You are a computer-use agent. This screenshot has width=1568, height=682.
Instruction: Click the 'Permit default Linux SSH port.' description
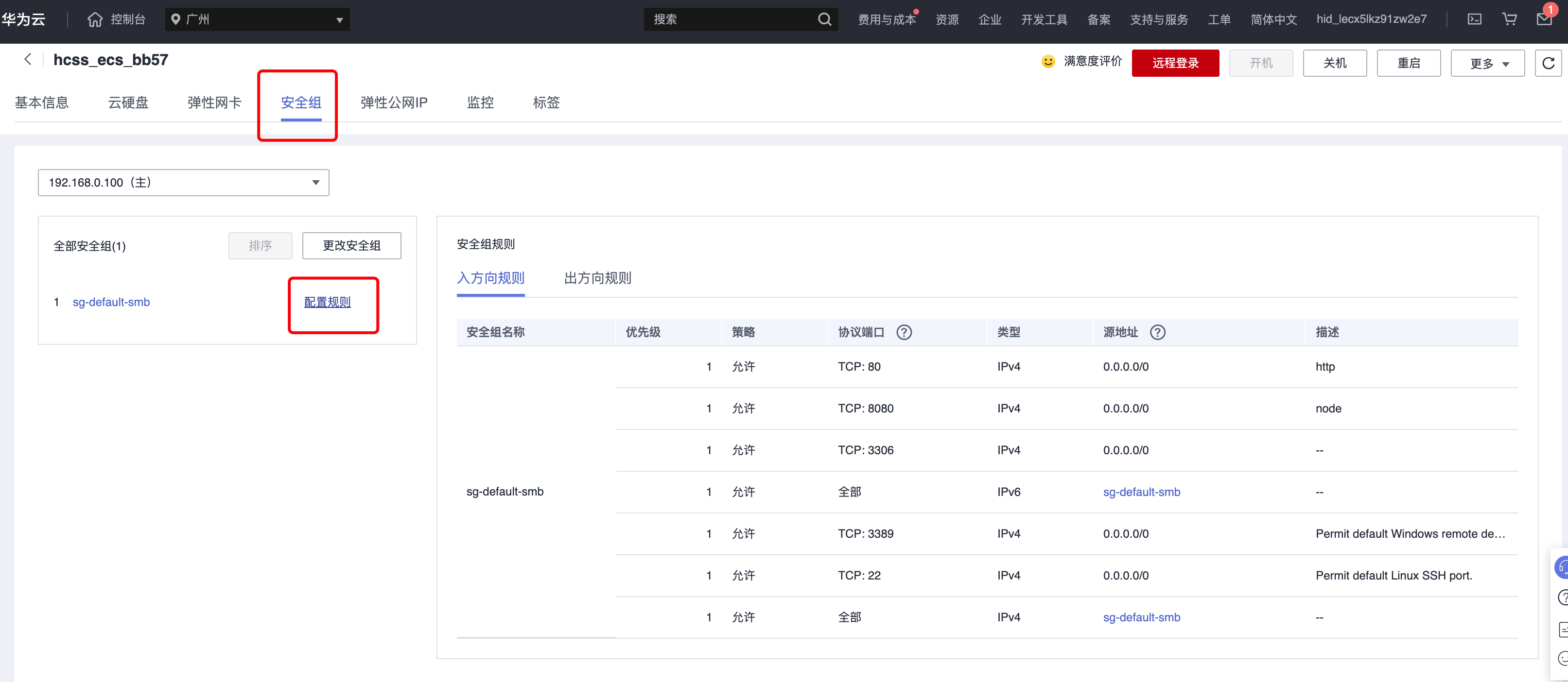(x=1394, y=576)
